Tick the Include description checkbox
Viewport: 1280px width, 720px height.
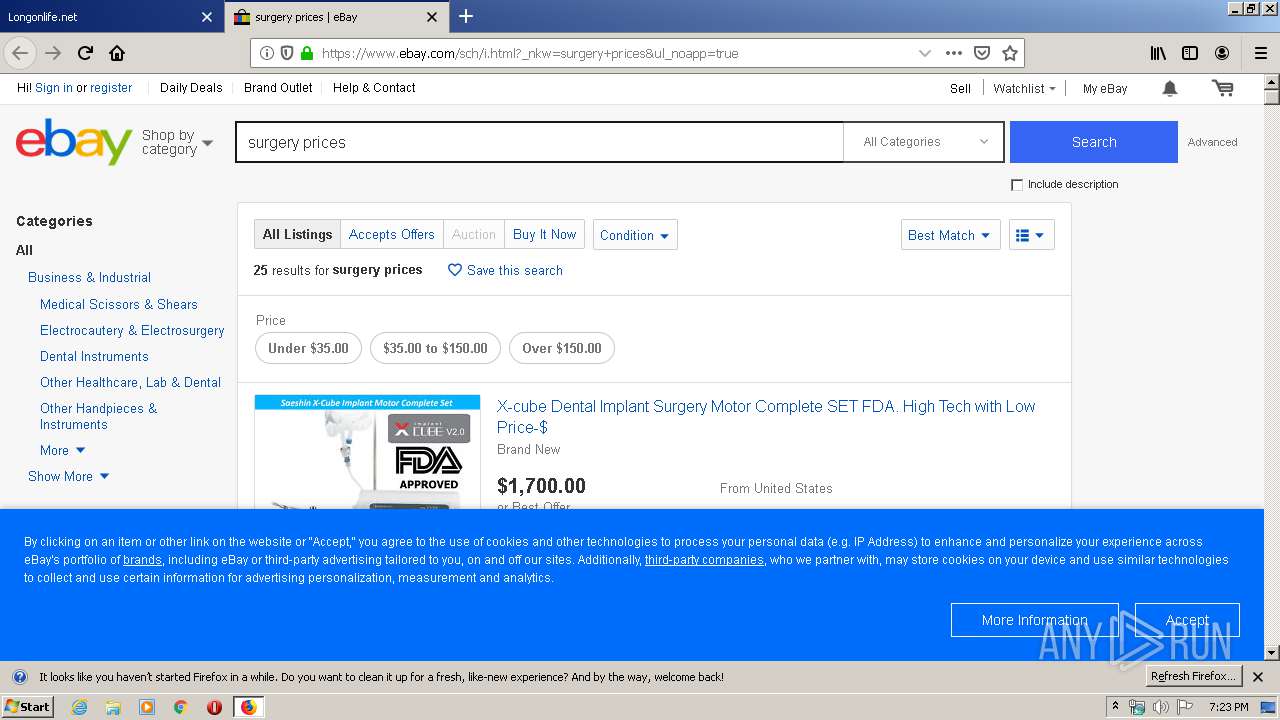pyautogui.click(x=1017, y=185)
